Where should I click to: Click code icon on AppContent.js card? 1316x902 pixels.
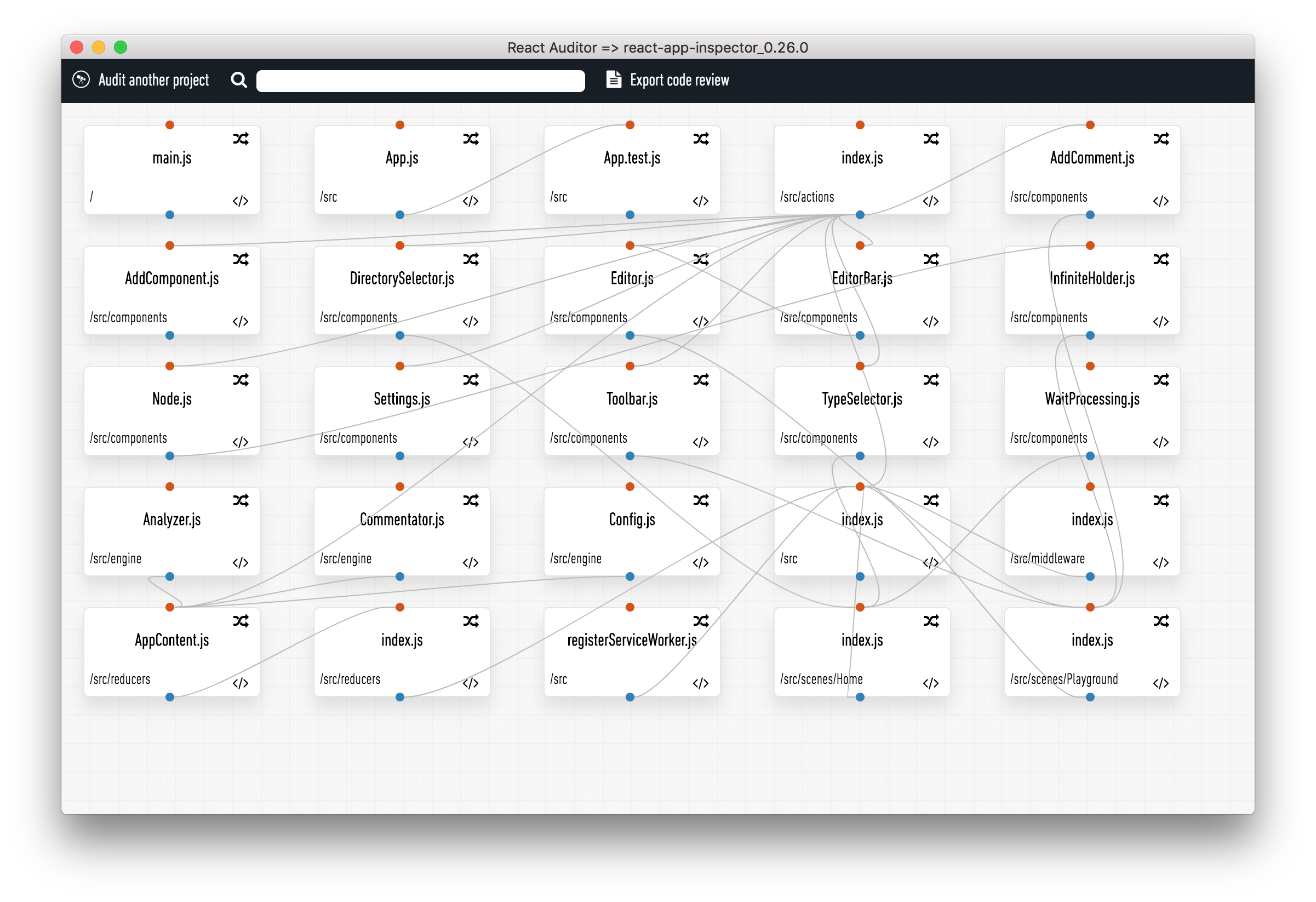pyautogui.click(x=241, y=683)
